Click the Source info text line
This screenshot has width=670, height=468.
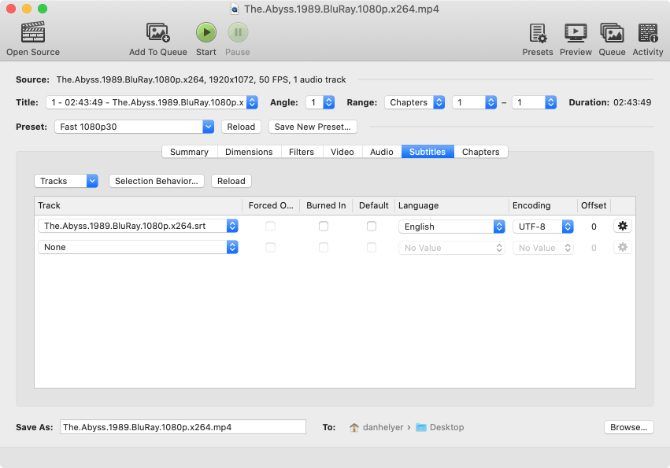[201, 80]
